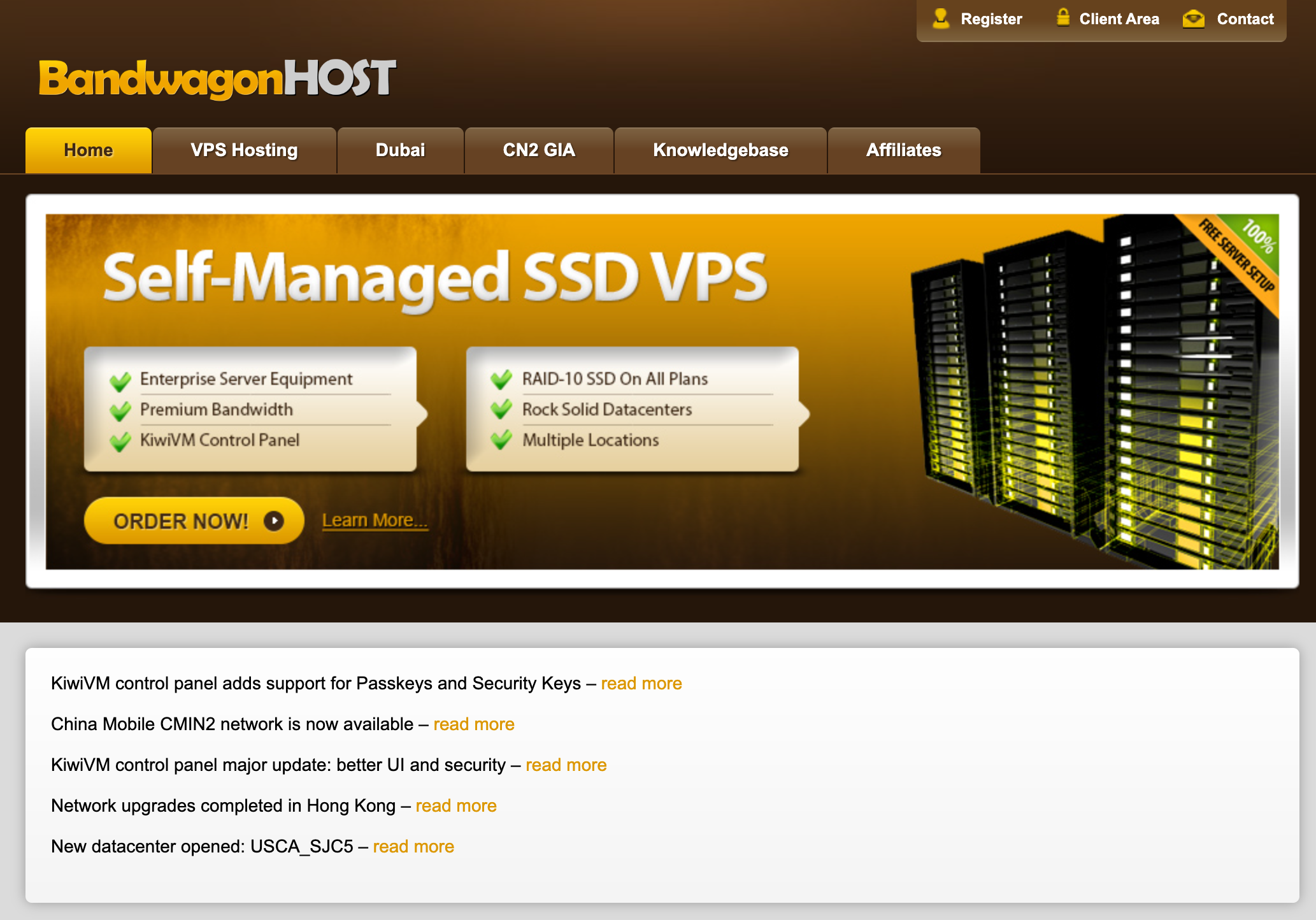Click 'Multiple Locations' text
The height and width of the screenshot is (920, 1316).
[x=590, y=440]
